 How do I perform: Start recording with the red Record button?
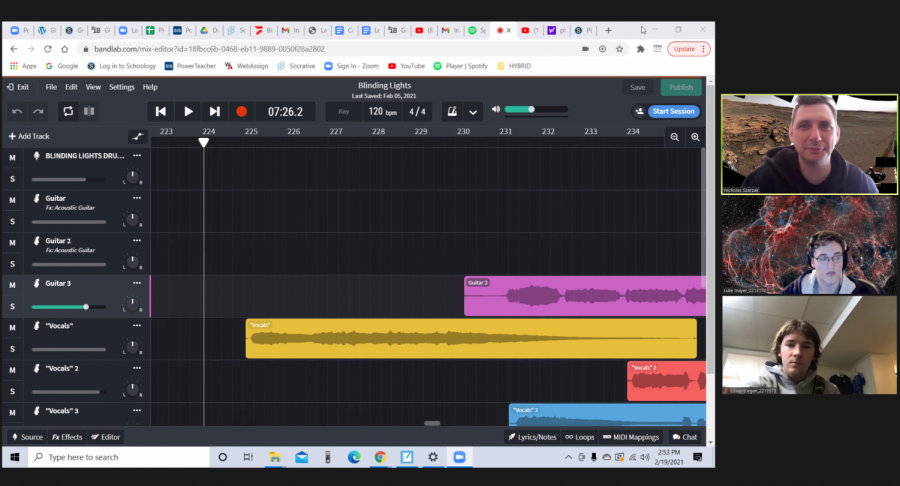coord(242,111)
